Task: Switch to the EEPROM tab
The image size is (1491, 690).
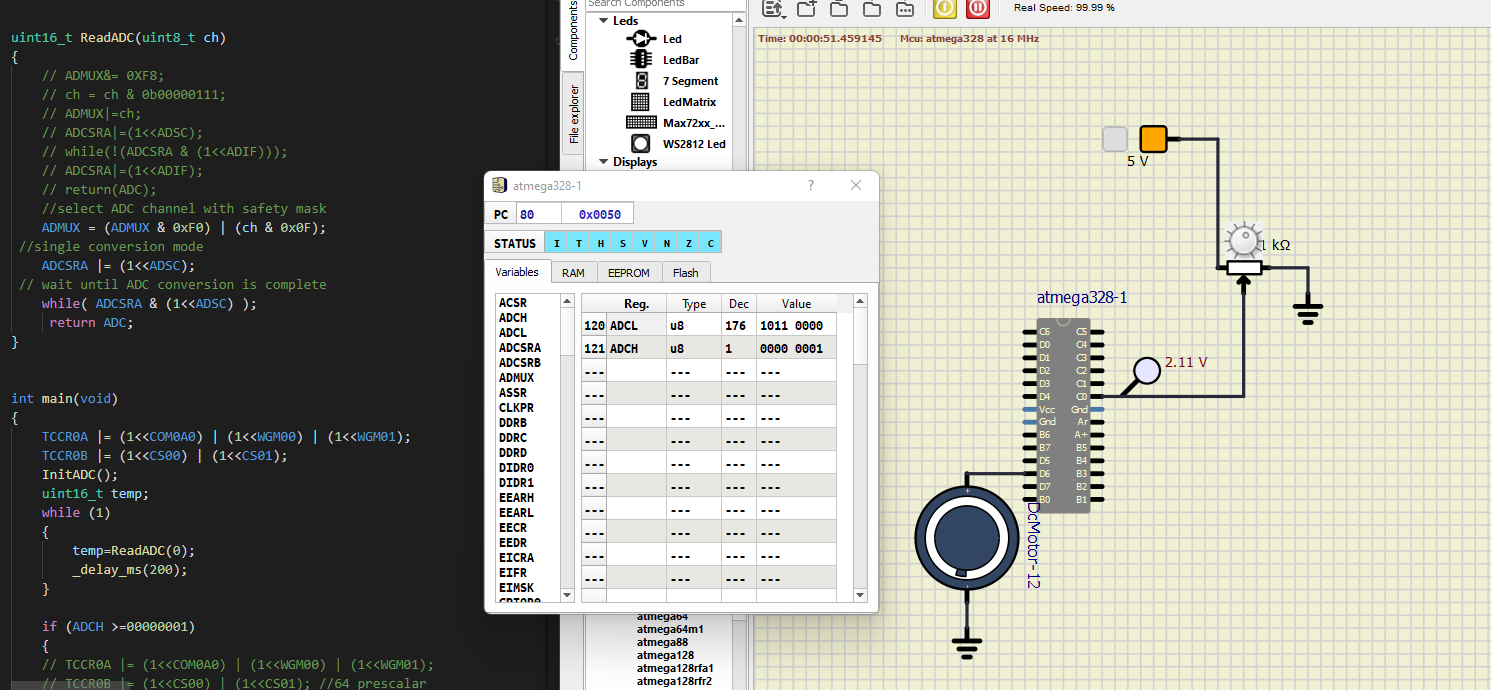Action: [629, 273]
